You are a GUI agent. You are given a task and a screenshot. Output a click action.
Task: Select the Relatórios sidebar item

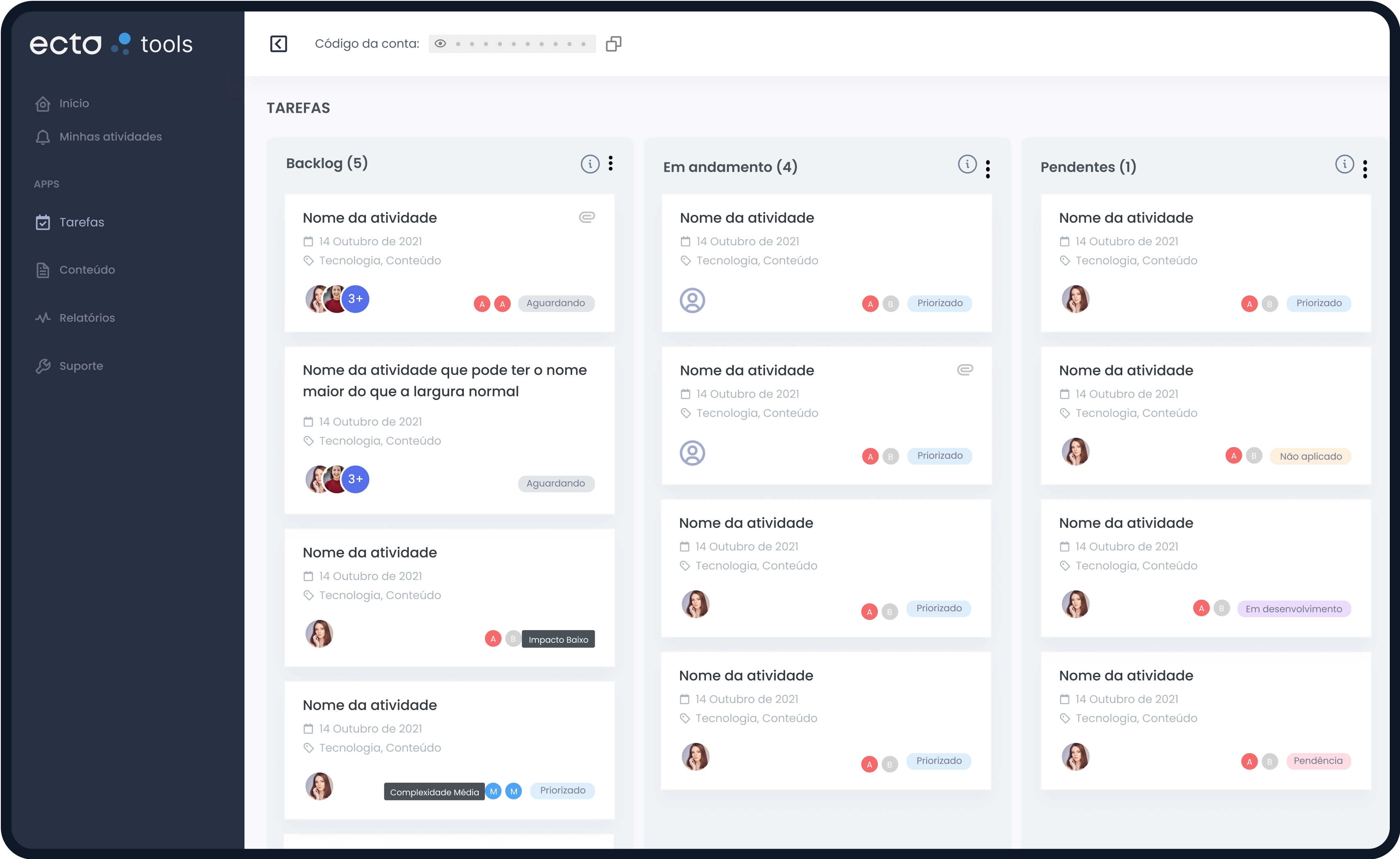[x=87, y=318]
